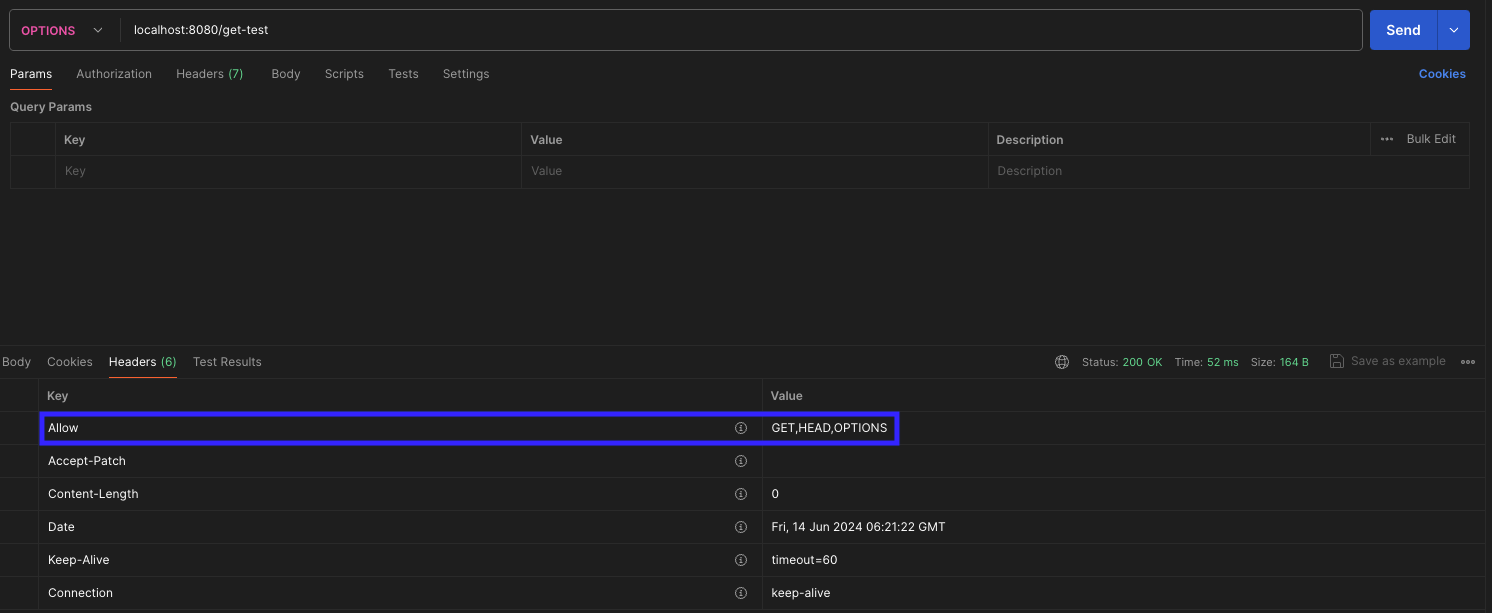Image resolution: width=1492 pixels, height=613 pixels.
Task: Open the Test Results tab
Action: point(227,362)
